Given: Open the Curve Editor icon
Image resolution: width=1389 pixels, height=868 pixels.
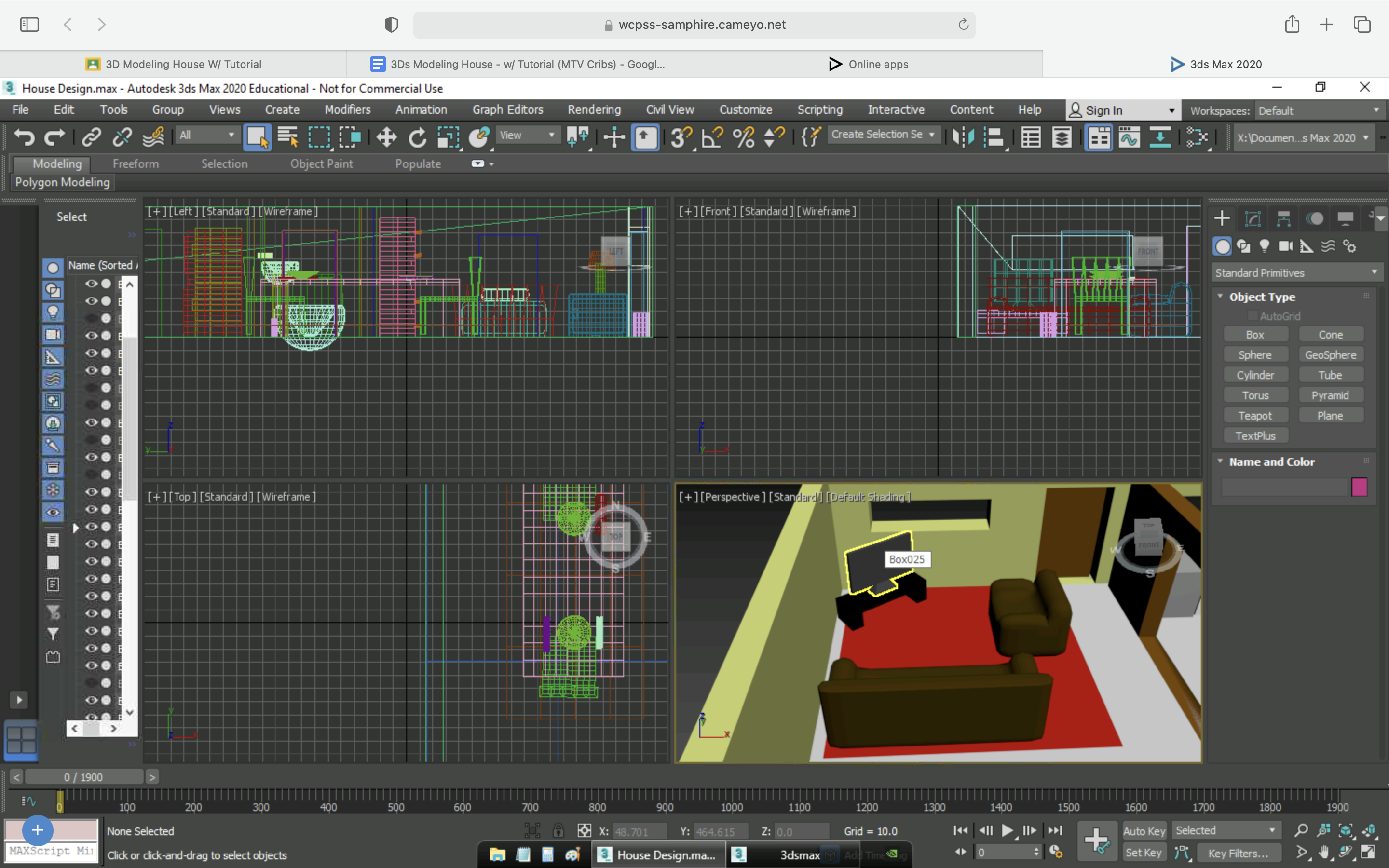Looking at the screenshot, I should click(1129, 137).
